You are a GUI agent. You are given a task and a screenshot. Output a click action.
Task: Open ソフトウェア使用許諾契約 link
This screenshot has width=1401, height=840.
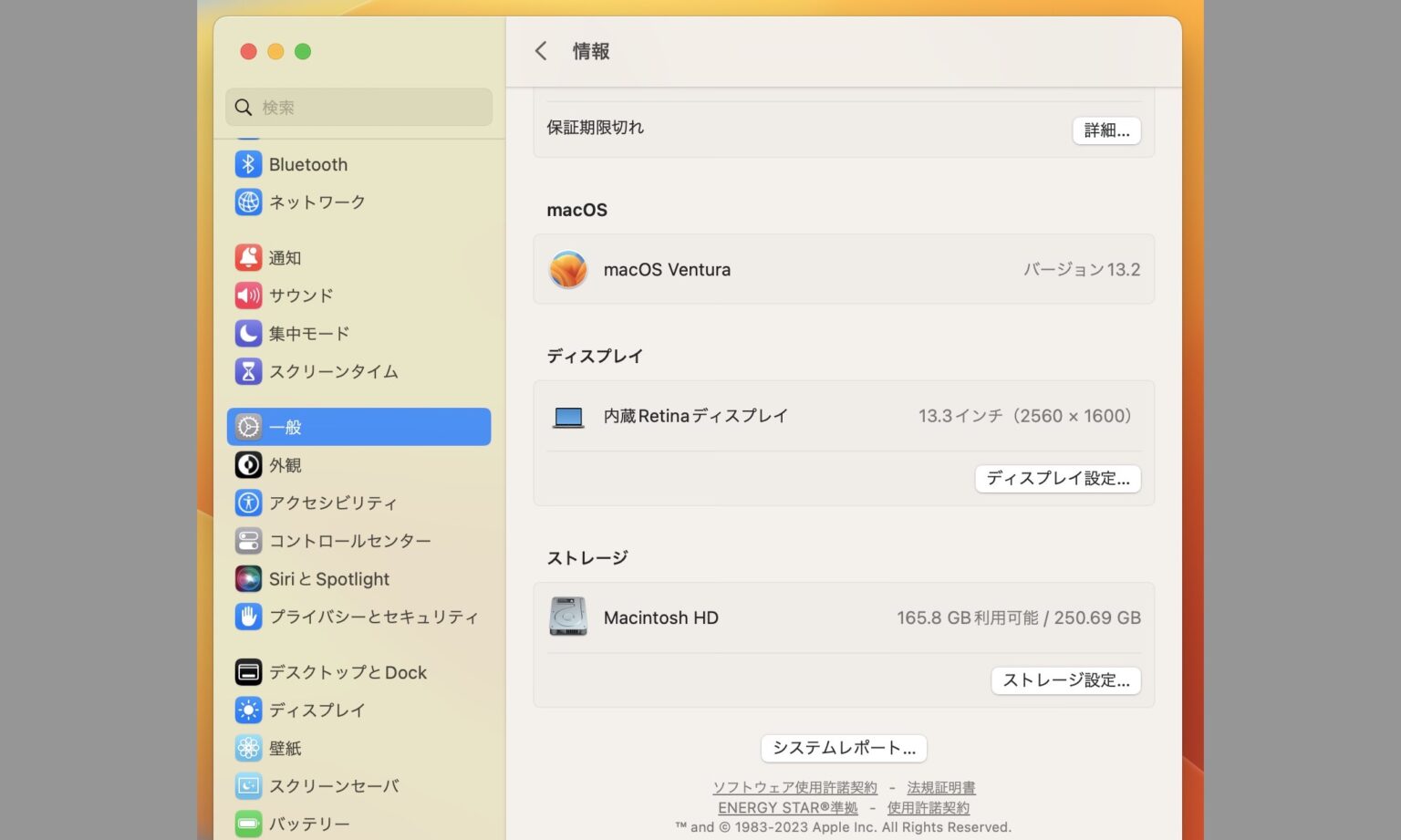(x=794, y=787)
